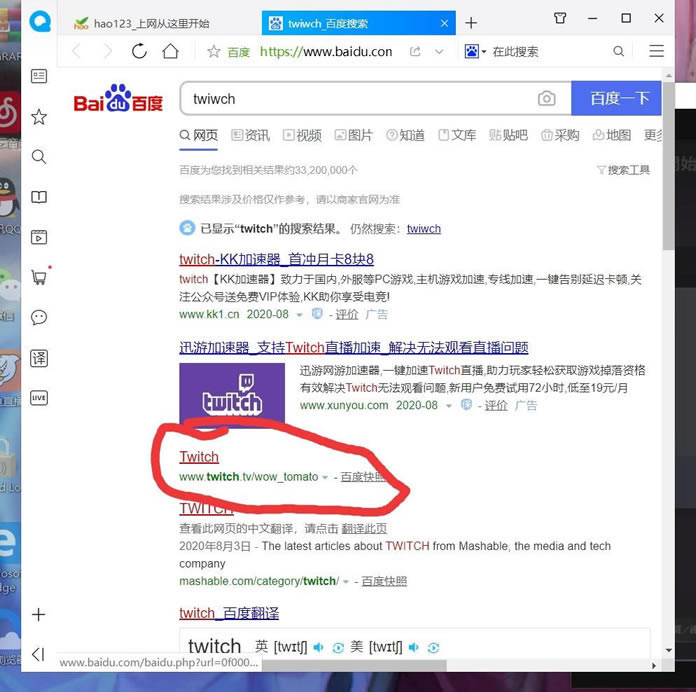Select the 网页 results tab
Image resolution: width=696 pixels, height=692 pixels.
coord(198,135)
